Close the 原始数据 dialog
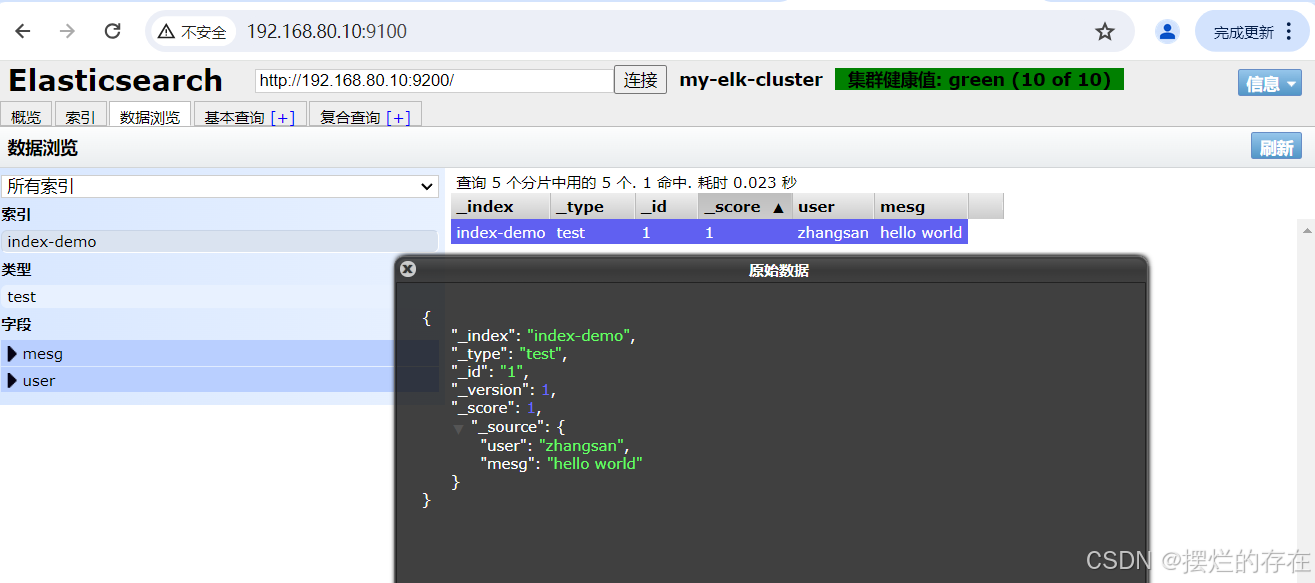The width and height of the screenshot is (1315, 583). 407,269
